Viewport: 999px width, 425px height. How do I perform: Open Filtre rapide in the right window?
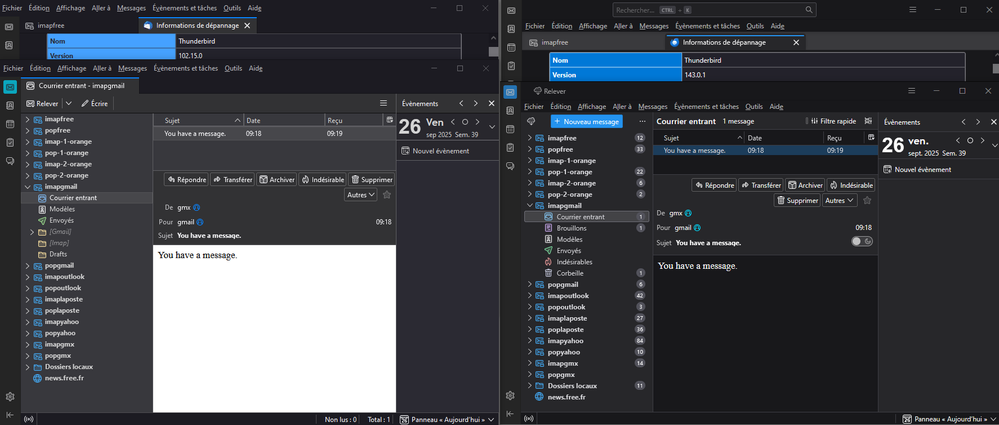pyautogui.click(x=828, y=121)
